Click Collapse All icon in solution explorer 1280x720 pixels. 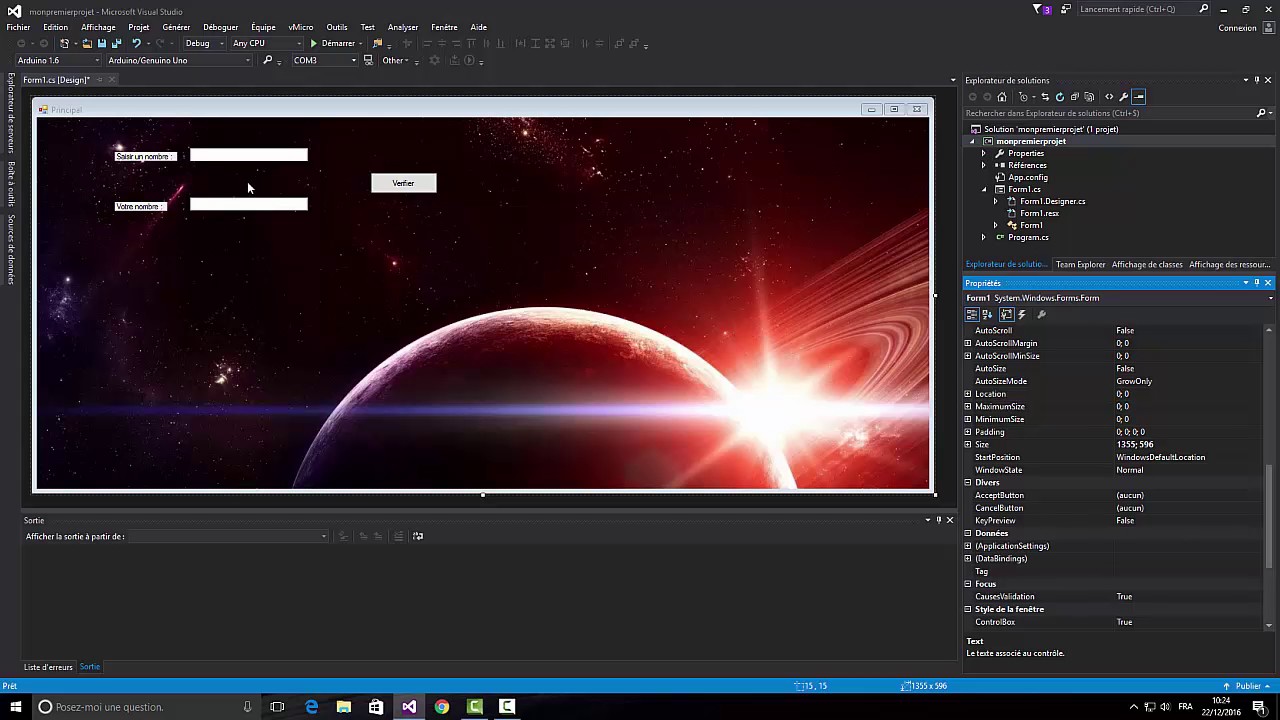pos(1075,97)
